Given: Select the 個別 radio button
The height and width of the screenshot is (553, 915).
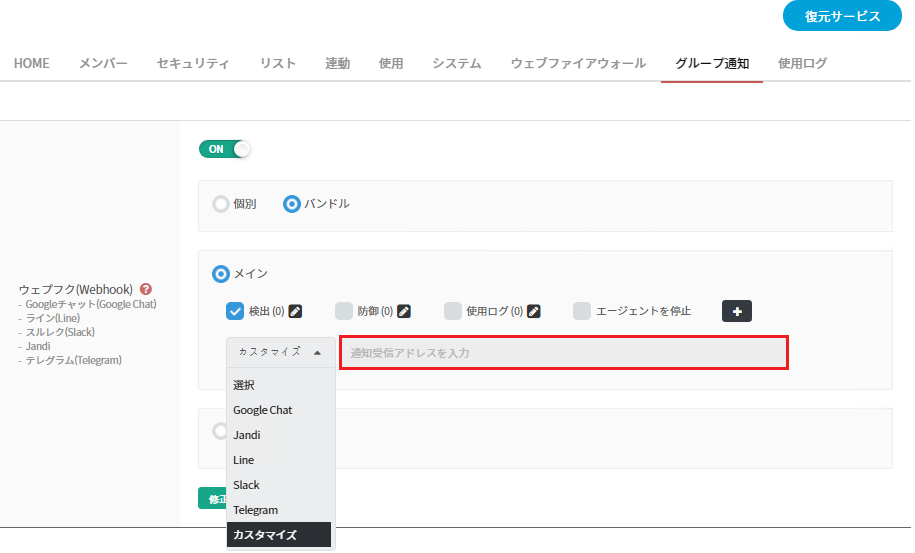Looking at the screenshot, I should pos(221,204).
